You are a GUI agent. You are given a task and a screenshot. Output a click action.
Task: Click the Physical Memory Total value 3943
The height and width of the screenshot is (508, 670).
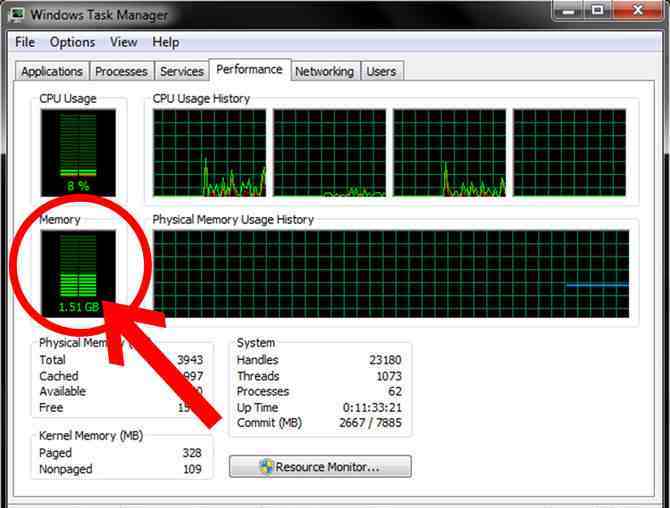(190, 360)
